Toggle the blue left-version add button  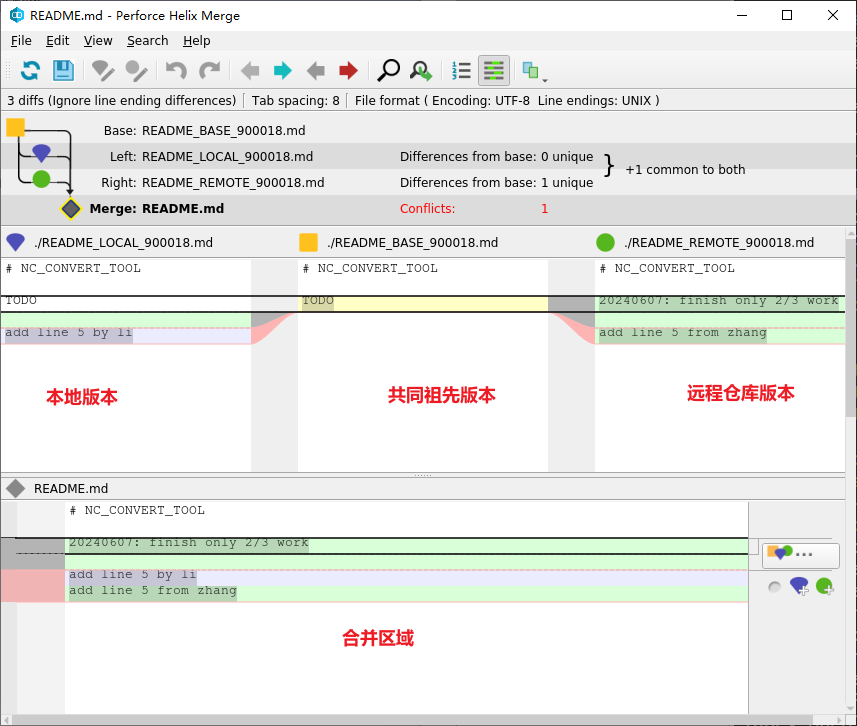[x=799, y=587]
